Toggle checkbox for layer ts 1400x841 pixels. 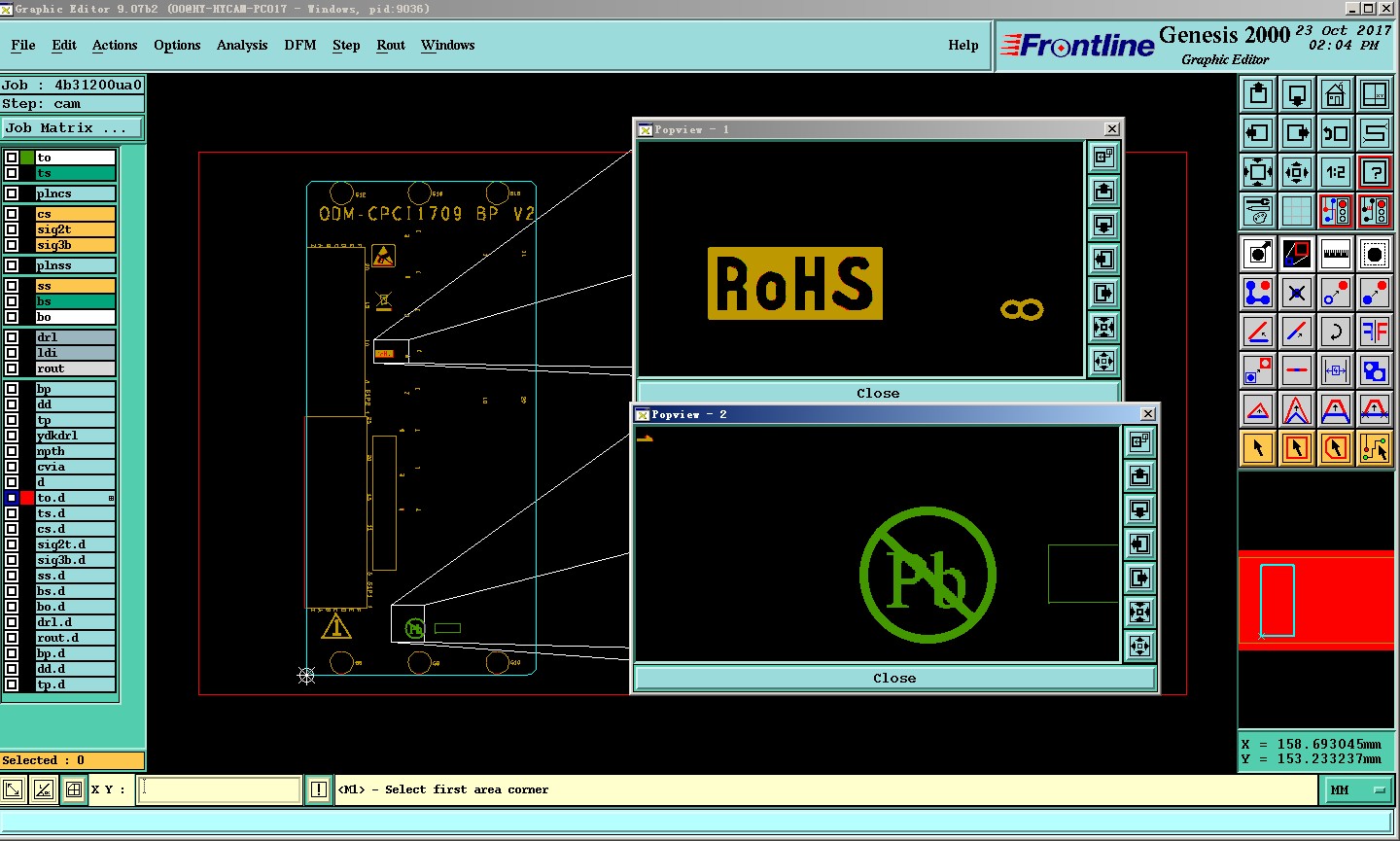[x=12, y=173]
